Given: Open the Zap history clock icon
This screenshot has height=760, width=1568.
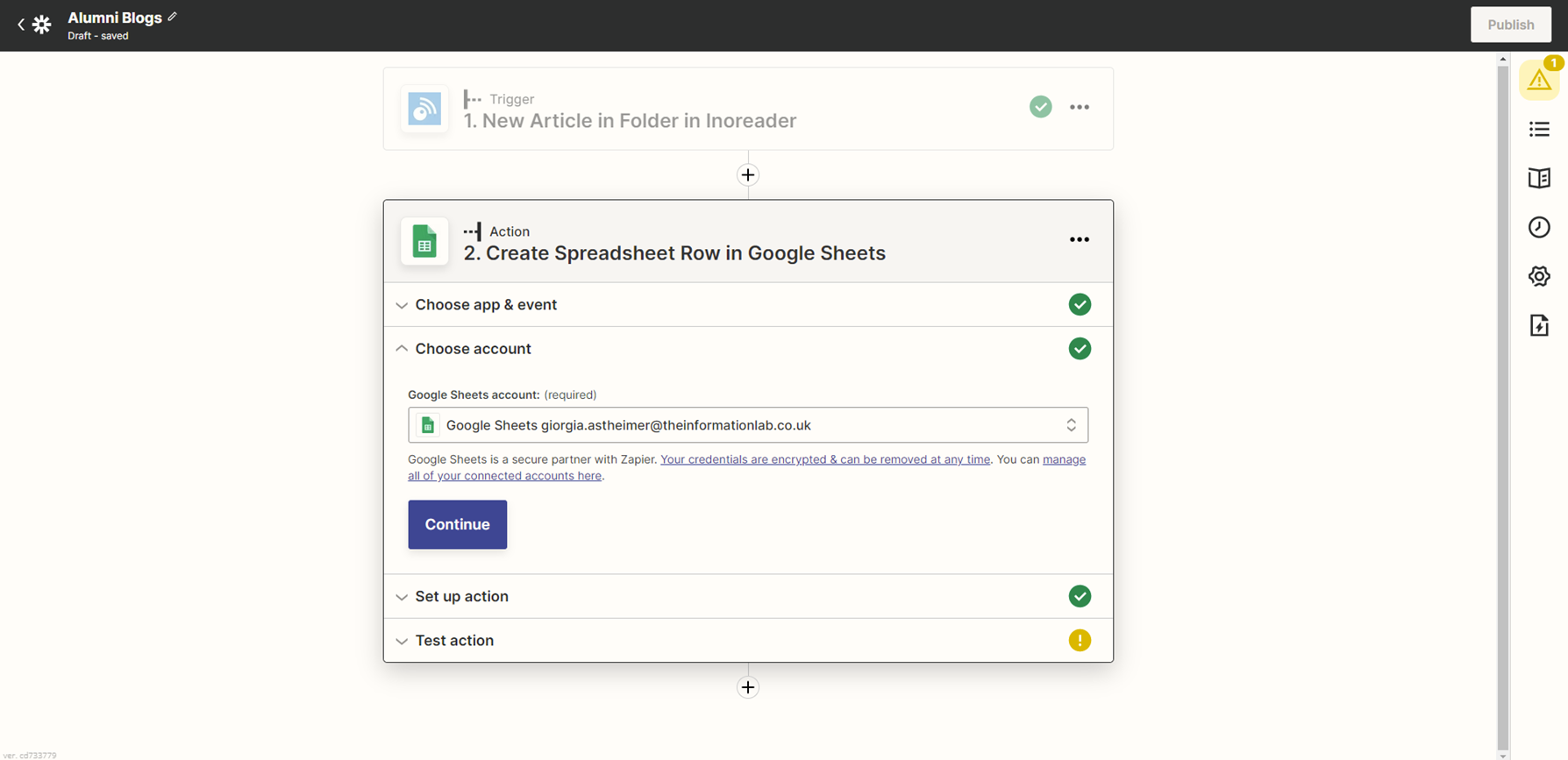Looking at the screenshot, I should (1539, 227).
